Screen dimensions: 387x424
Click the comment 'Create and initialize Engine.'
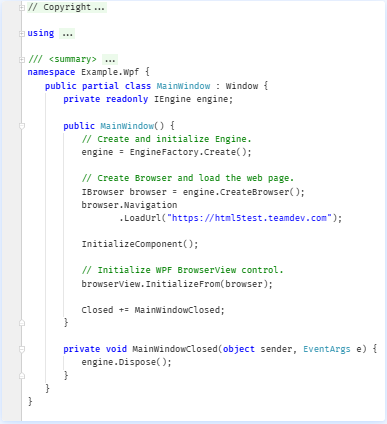click(x=167, y=139)
